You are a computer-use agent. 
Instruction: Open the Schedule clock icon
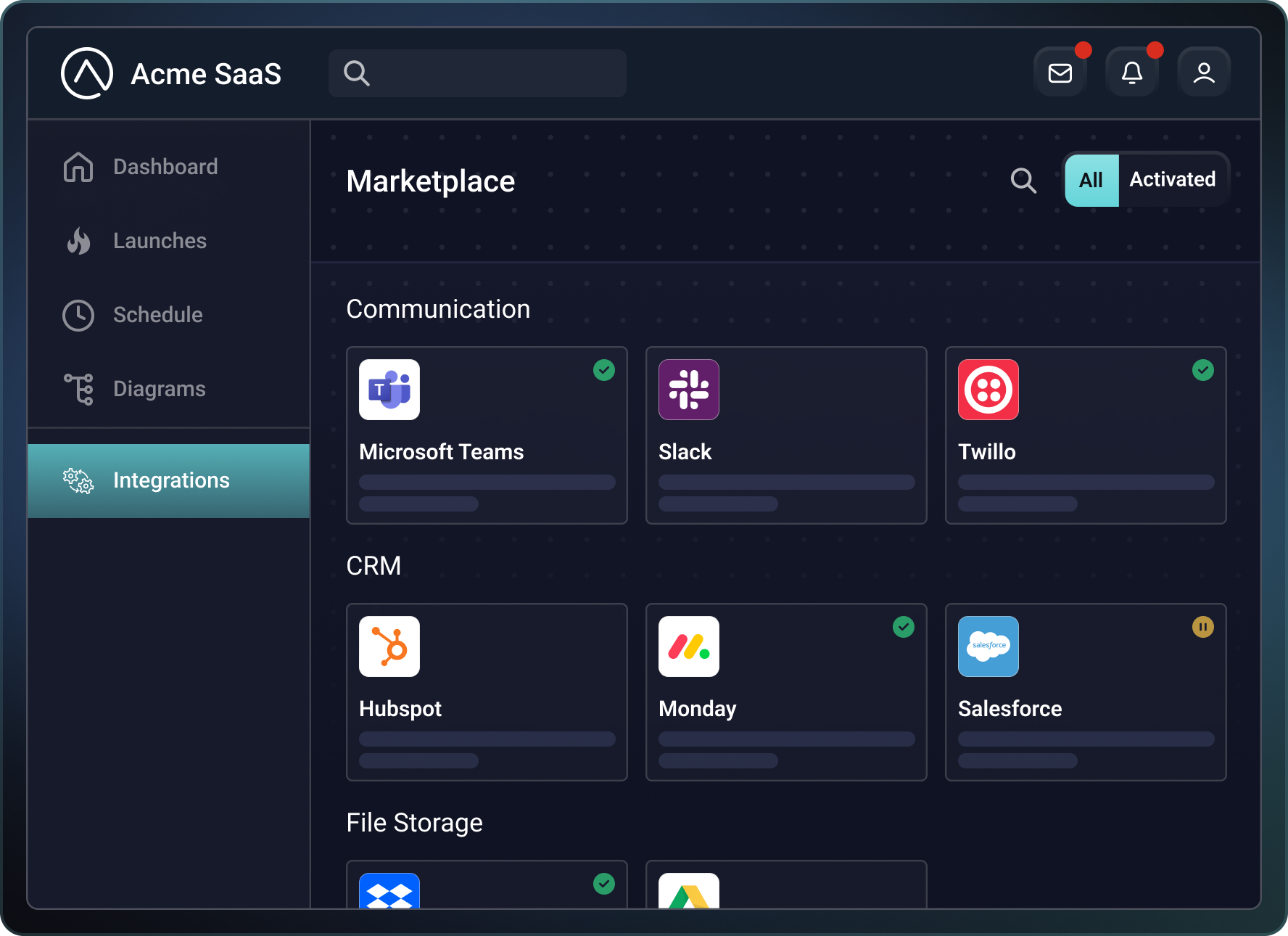(78, 315)
